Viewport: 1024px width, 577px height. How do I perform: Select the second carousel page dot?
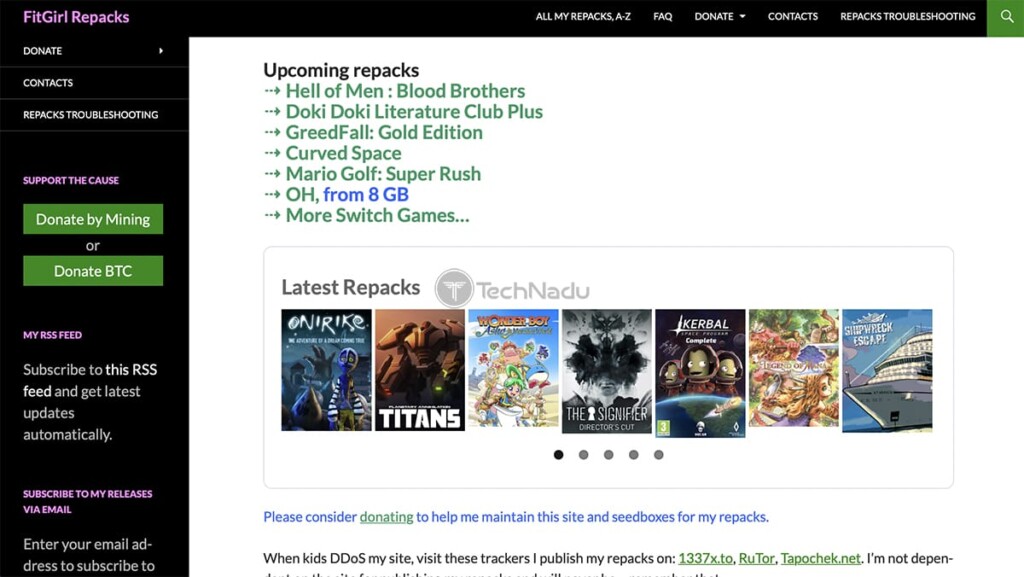pyautogui.click(x=583, y=455)
